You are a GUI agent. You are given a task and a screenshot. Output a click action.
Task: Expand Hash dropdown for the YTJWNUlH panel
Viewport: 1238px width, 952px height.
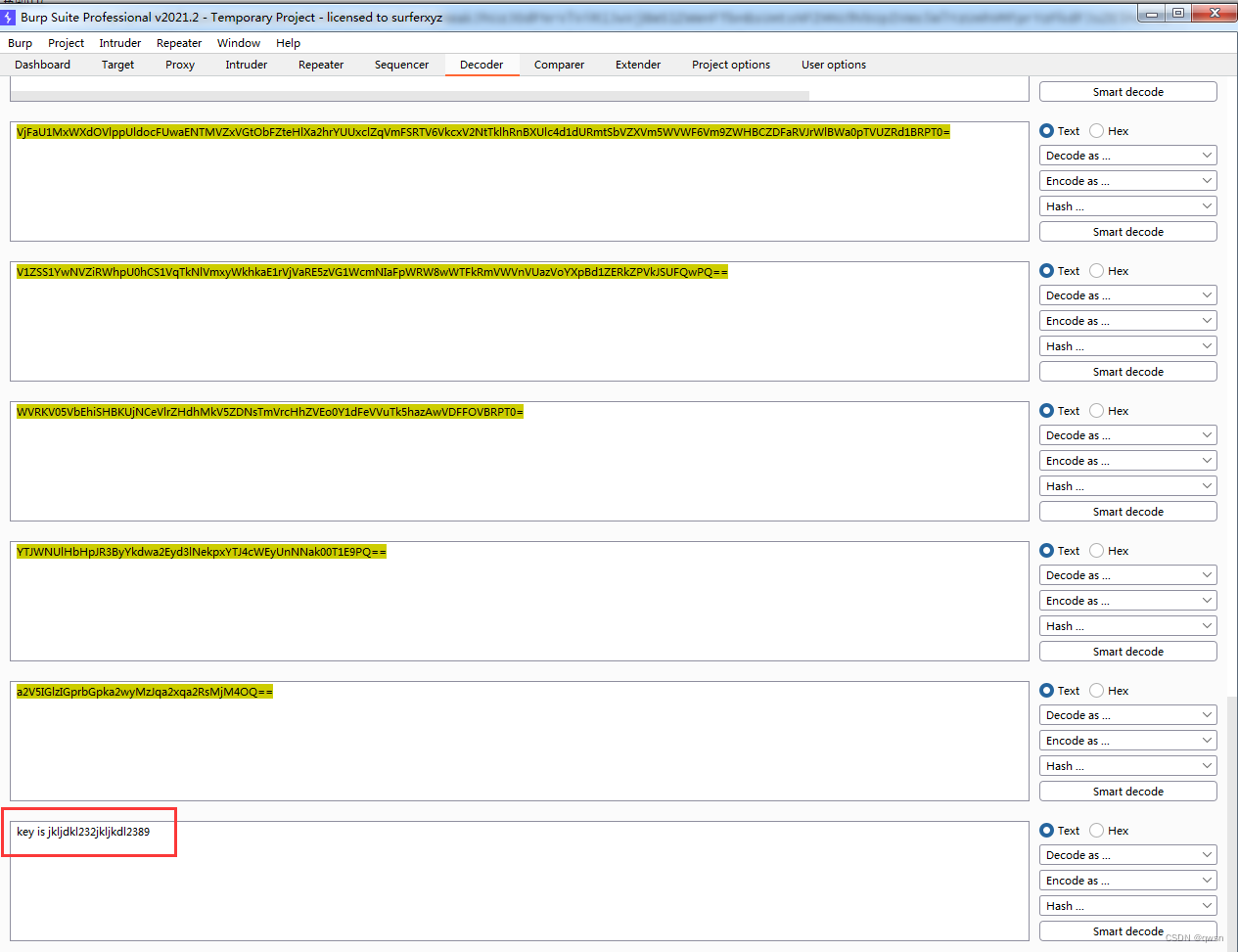pos(1128,626)
